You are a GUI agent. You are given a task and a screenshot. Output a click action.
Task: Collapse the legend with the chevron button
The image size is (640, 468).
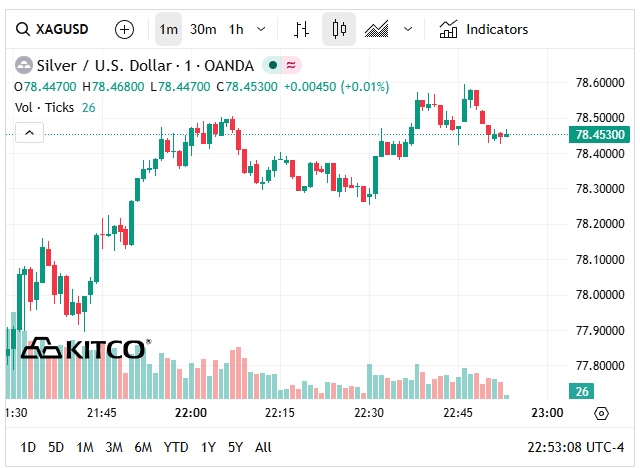click(x=29, y=132)
